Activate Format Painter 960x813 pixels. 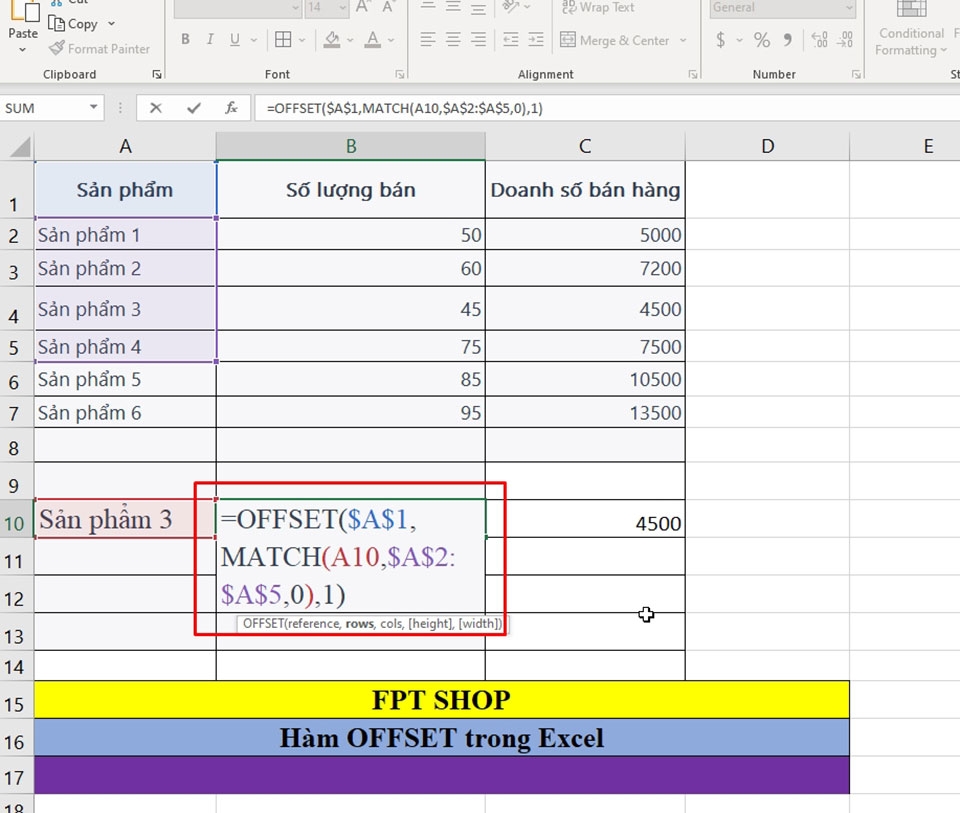pyautogui.click(x=99, y=49)
